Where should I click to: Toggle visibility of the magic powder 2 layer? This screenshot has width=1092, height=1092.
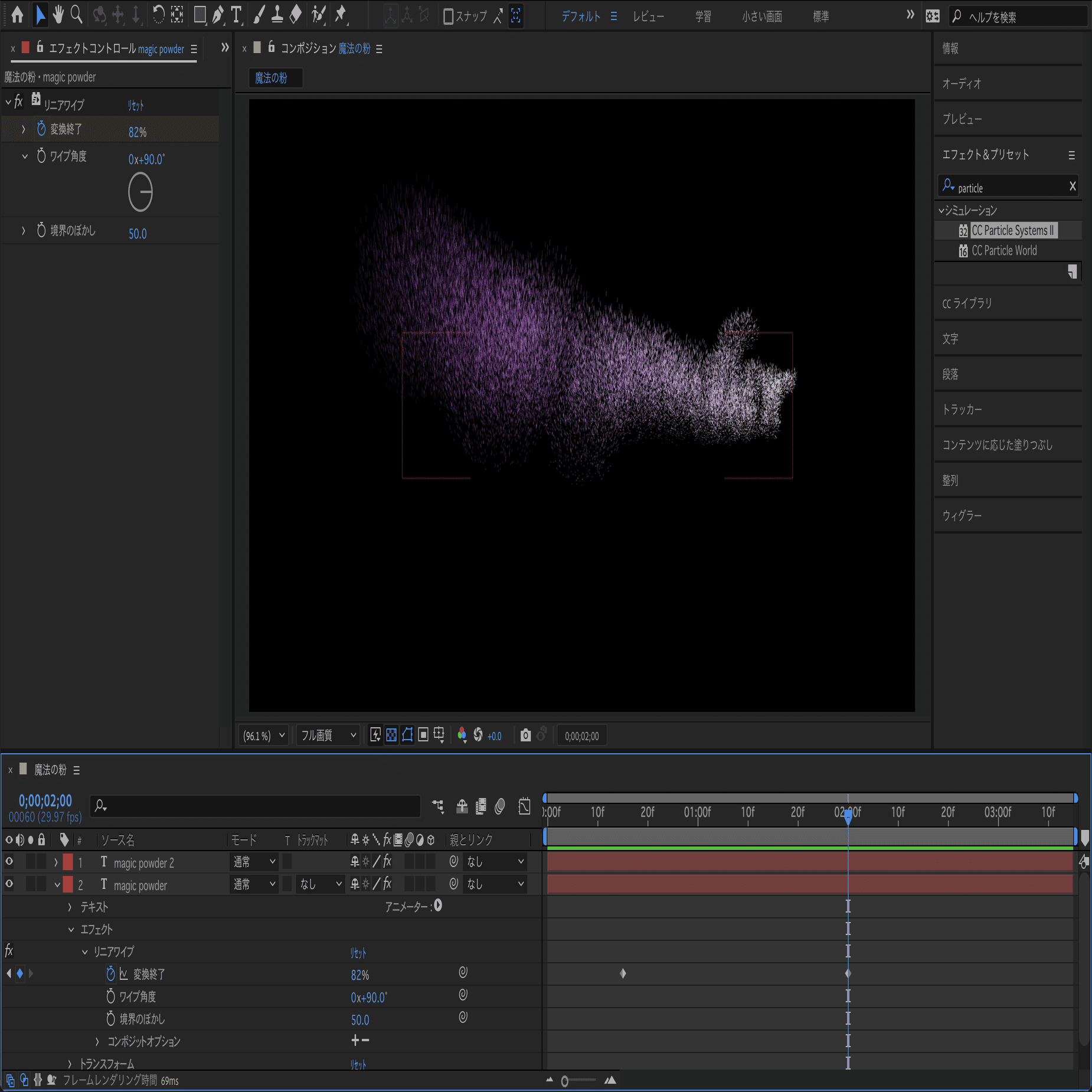click(x=9, y=862)
